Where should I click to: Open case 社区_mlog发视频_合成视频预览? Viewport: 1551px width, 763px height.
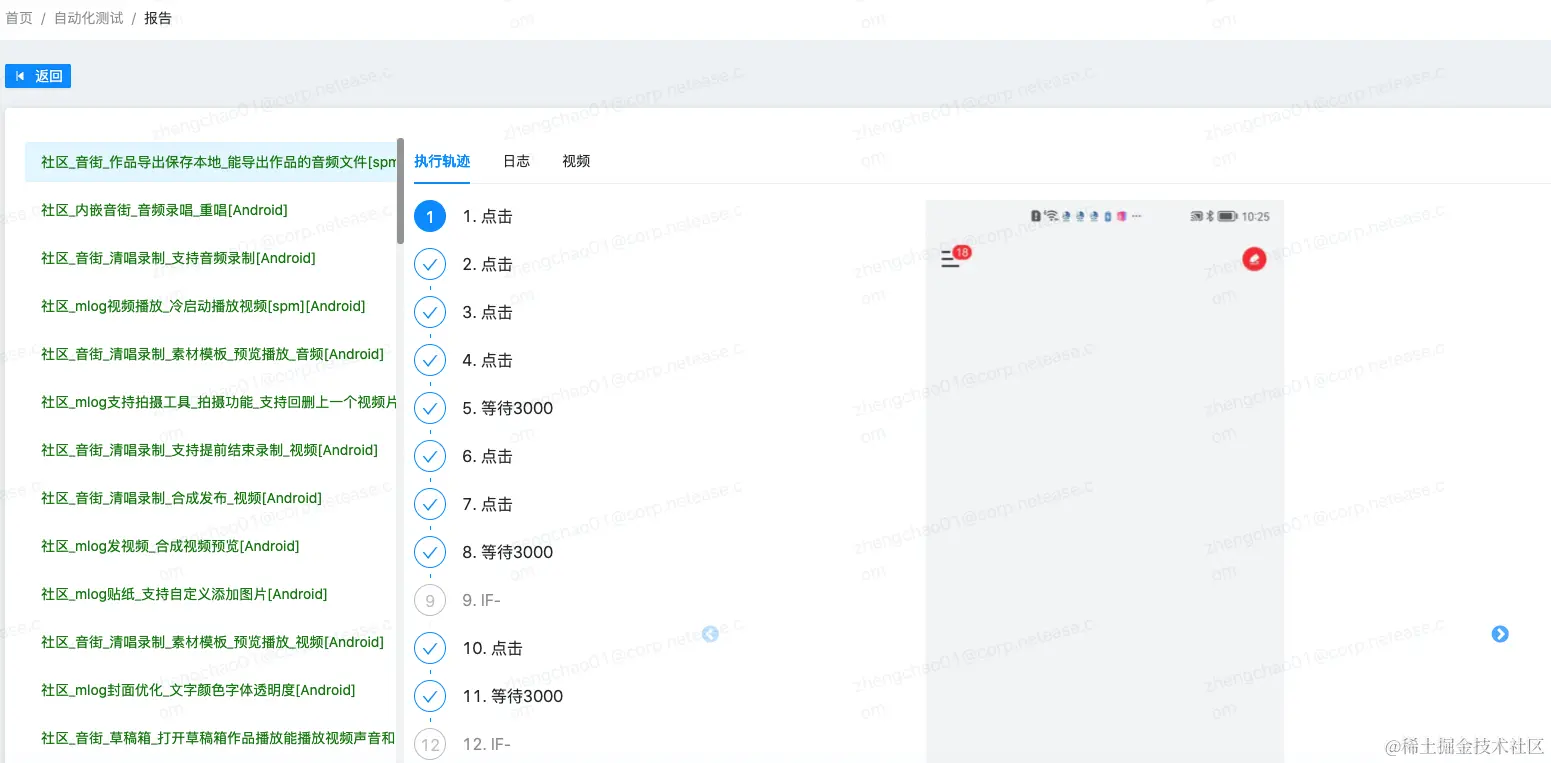pyautogui.click(x=170, y=546)
